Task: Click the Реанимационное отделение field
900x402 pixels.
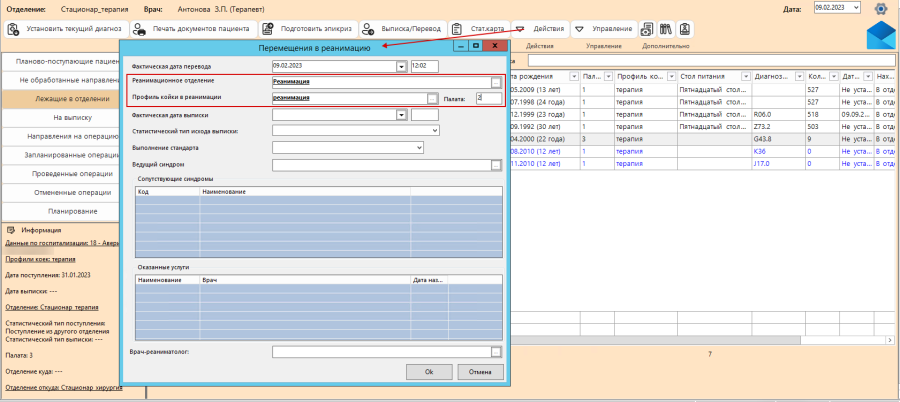Action: coord(382,82)
